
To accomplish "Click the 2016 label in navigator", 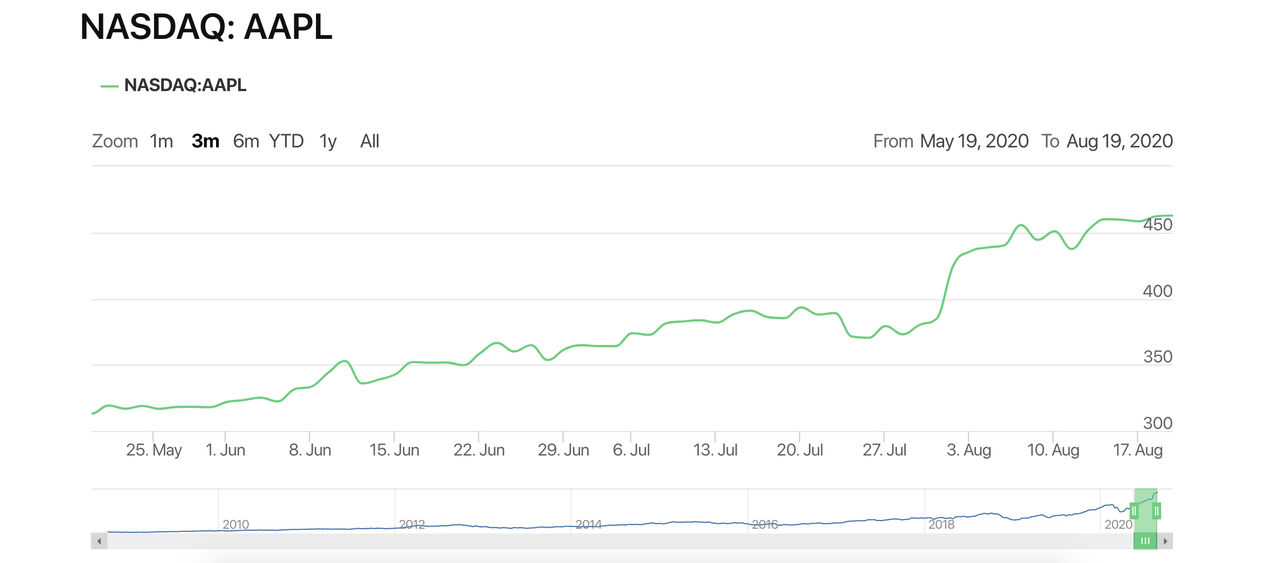I will click(765, 524).
